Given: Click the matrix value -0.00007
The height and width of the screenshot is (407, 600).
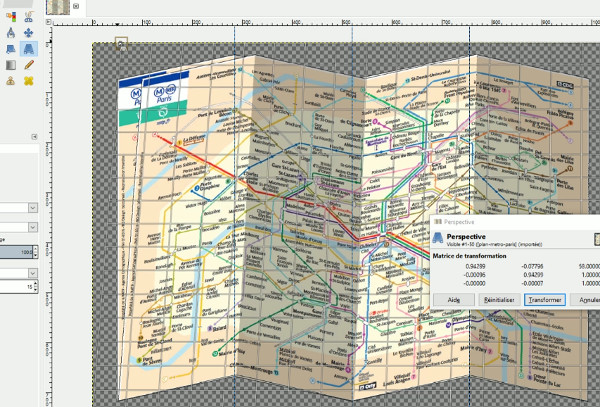Looking at the screenshot, I should click(532, 283).
